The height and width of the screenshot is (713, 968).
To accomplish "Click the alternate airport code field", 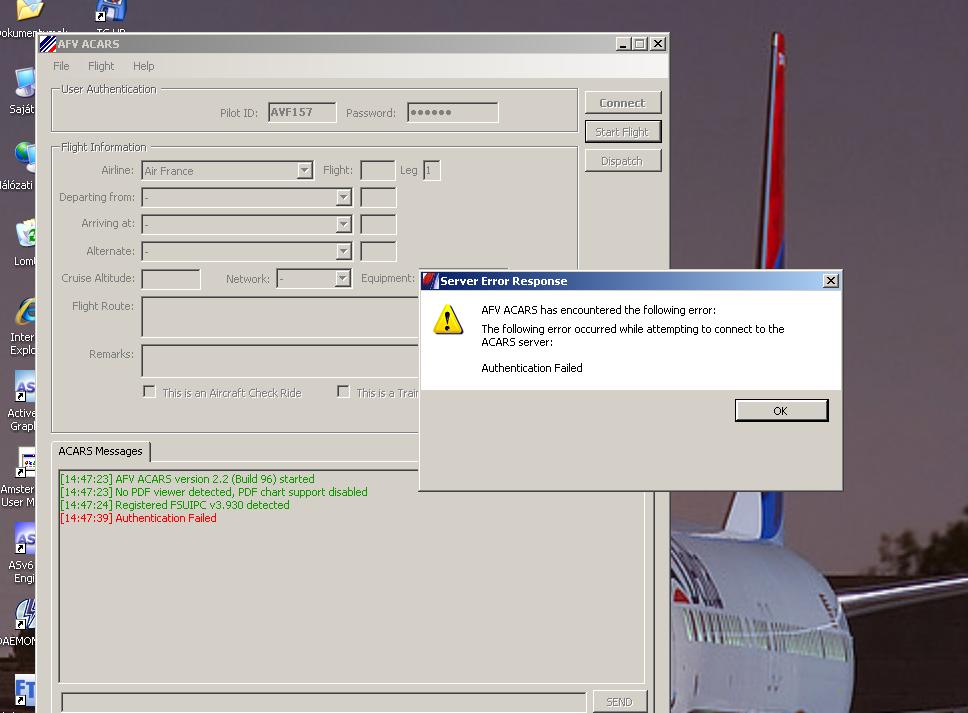I will coord(378,251).
